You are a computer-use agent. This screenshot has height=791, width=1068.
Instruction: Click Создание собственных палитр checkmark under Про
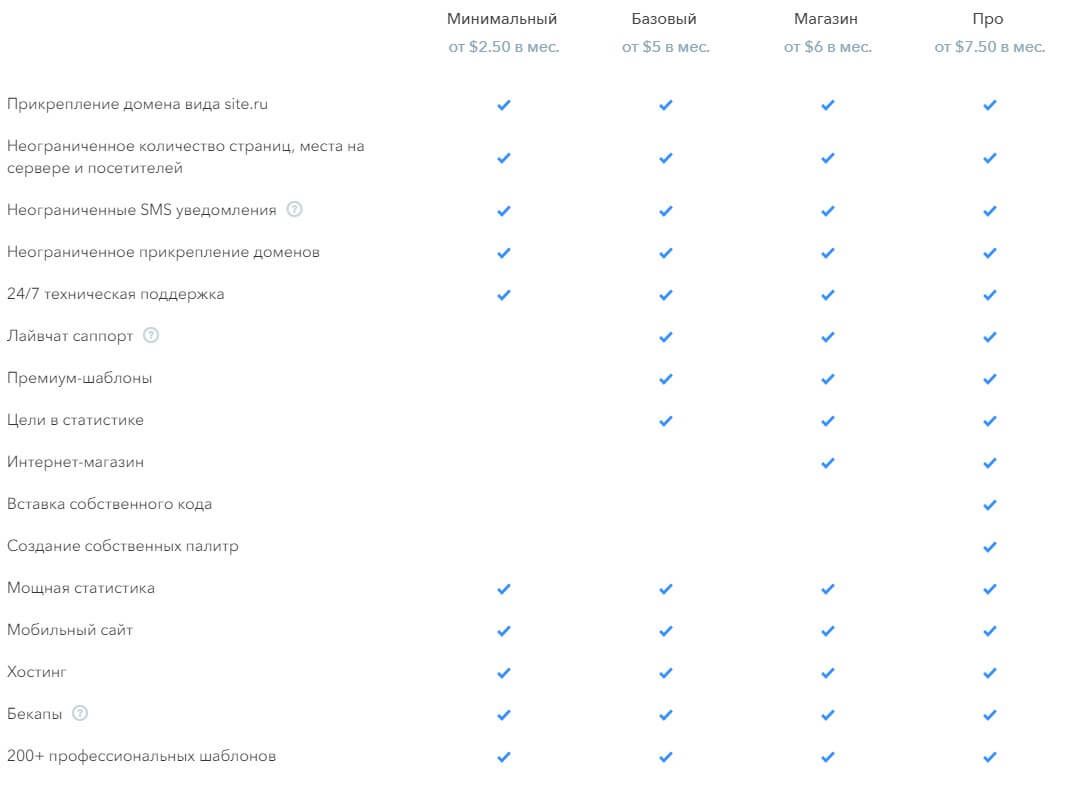pos(990,547)
